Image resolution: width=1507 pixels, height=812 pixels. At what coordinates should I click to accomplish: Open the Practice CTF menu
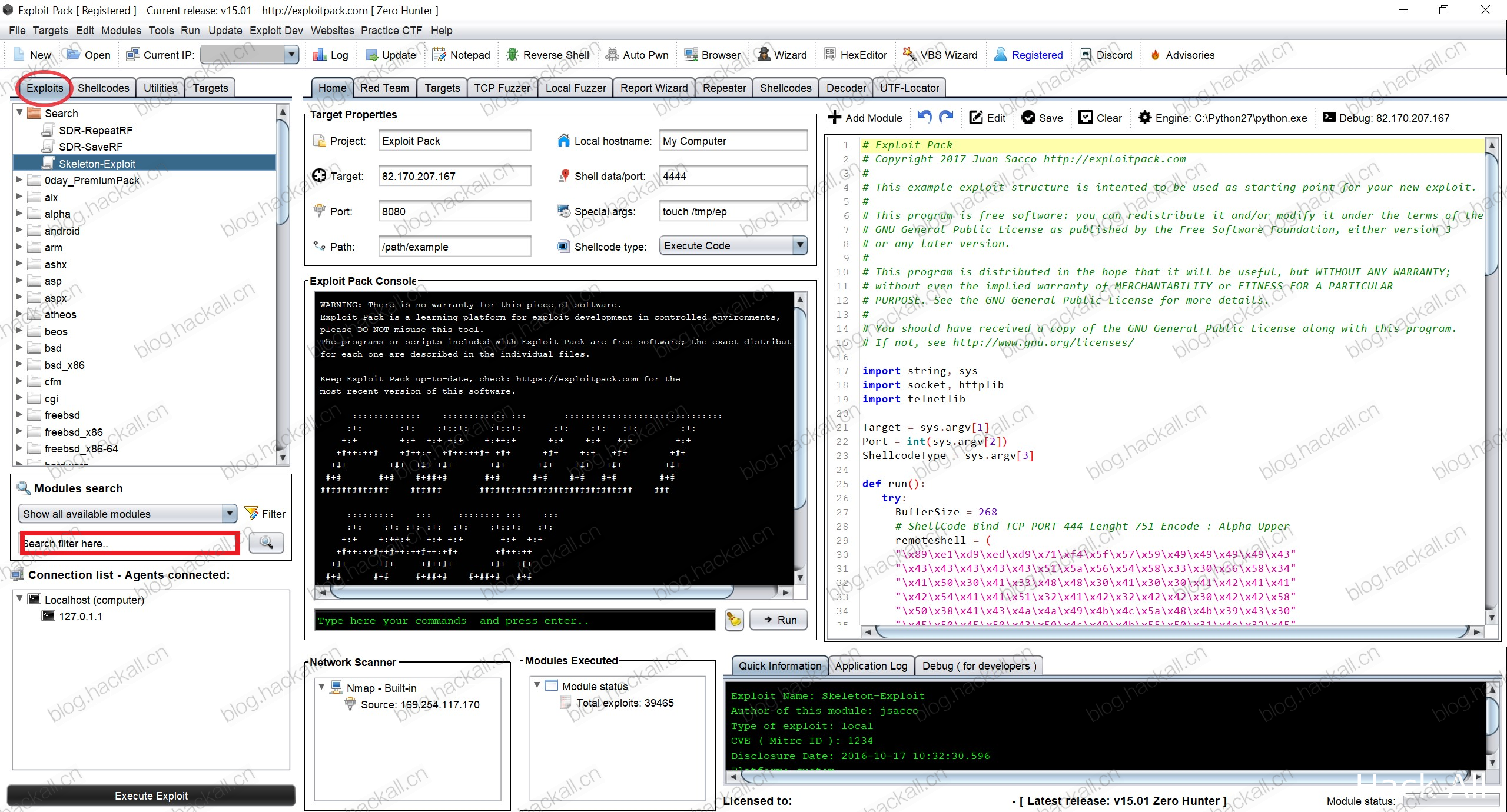[x=391, y=31]
